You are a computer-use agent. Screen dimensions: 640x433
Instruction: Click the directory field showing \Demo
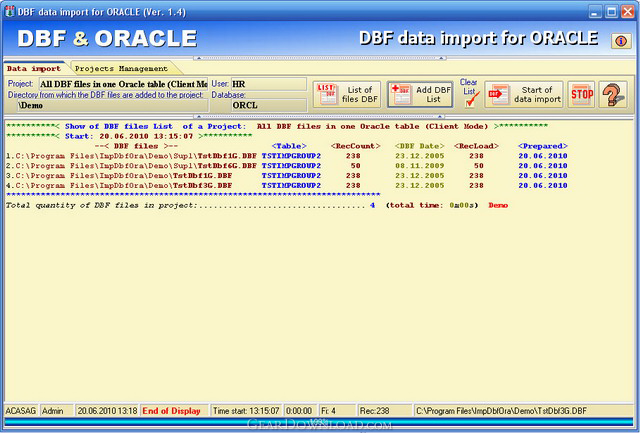pos(113,105)
